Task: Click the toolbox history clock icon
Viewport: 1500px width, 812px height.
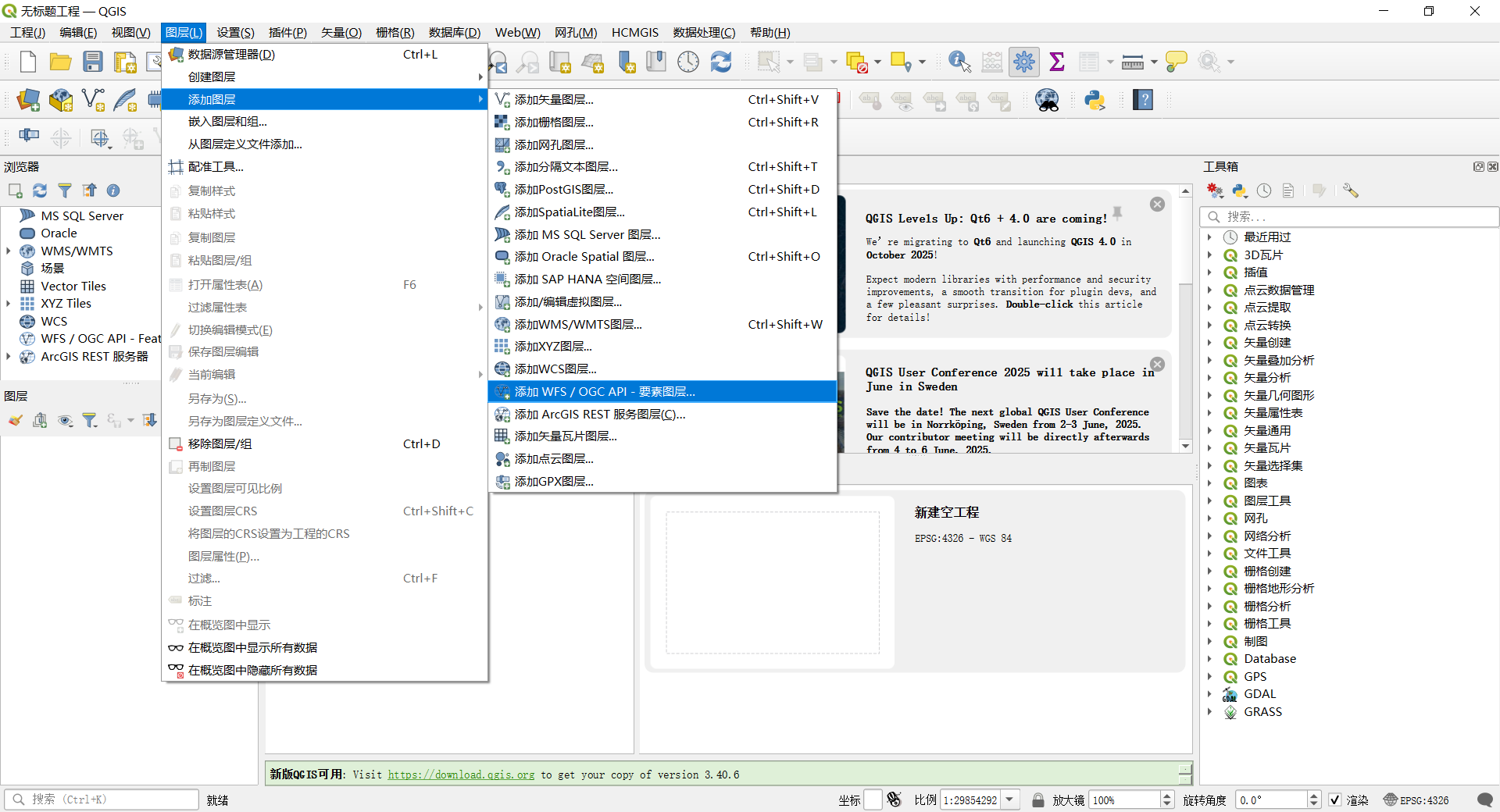Action: pos(1264,191)
